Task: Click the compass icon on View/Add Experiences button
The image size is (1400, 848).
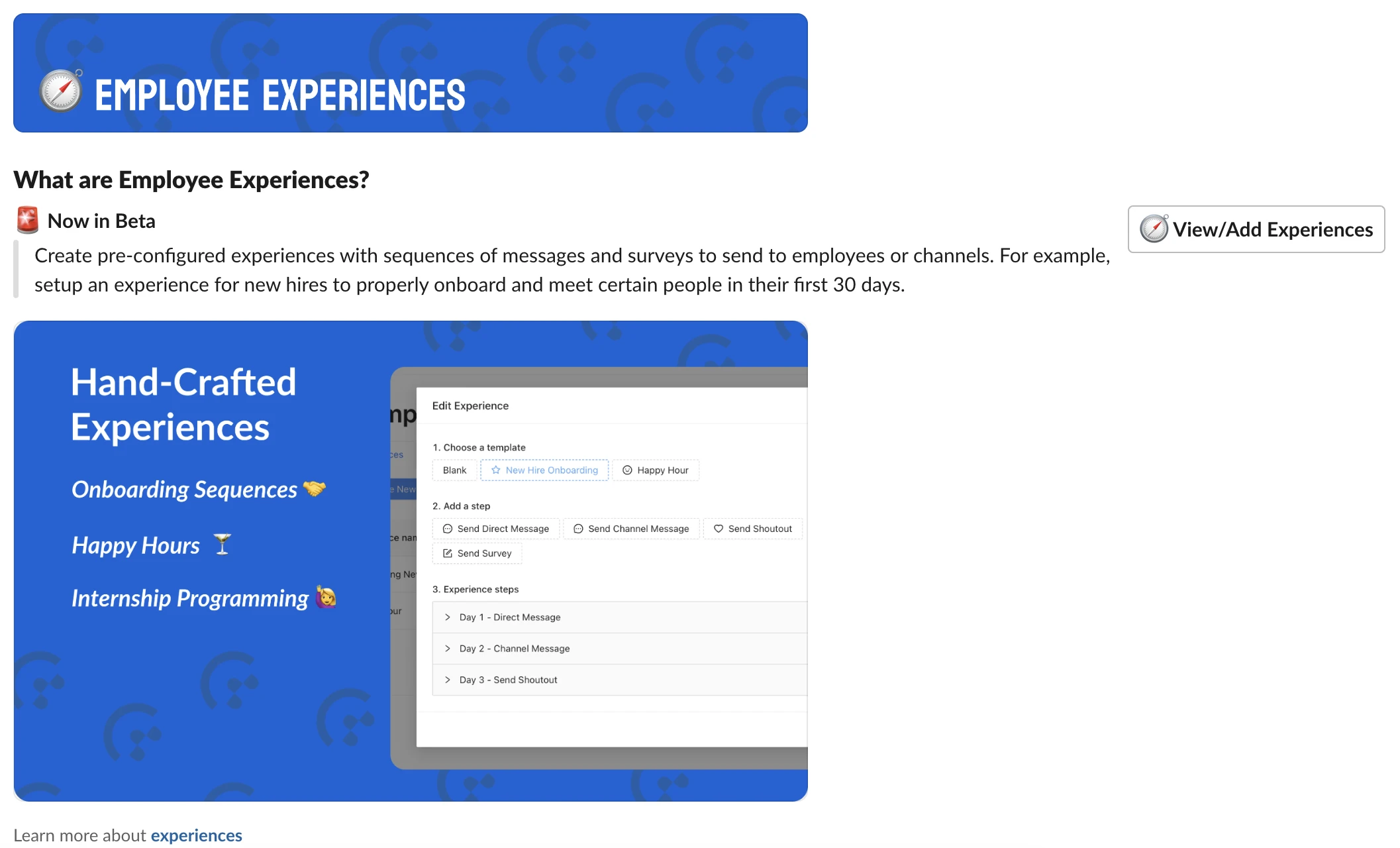Action: pos(1154,228)
